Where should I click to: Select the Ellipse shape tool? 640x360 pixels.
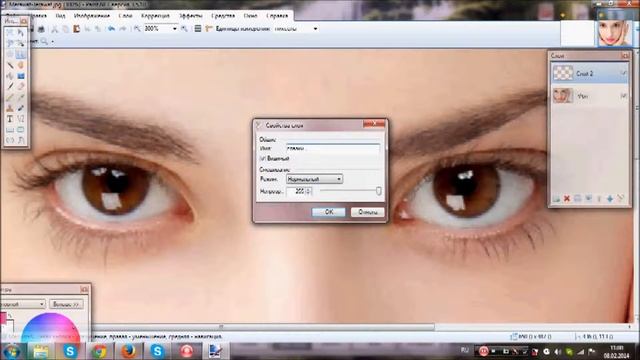(x=10, y=140)
